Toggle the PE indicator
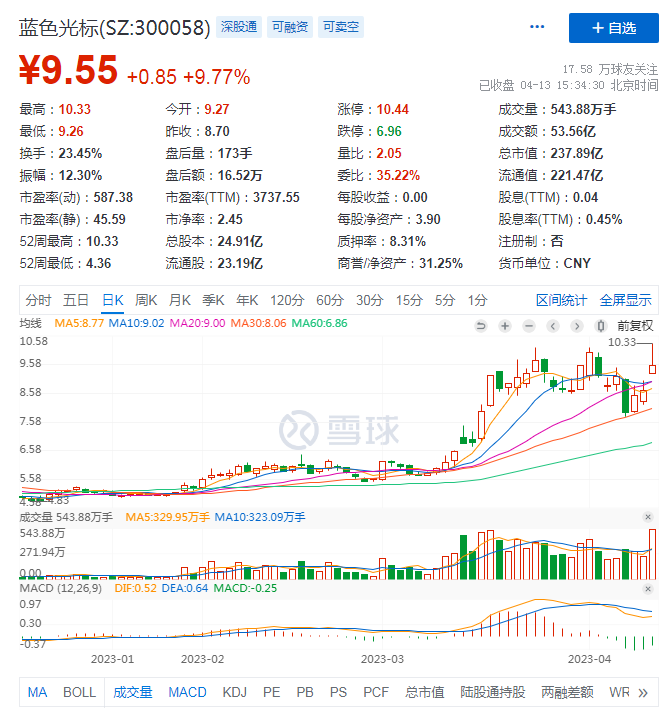 coord(271,693)
